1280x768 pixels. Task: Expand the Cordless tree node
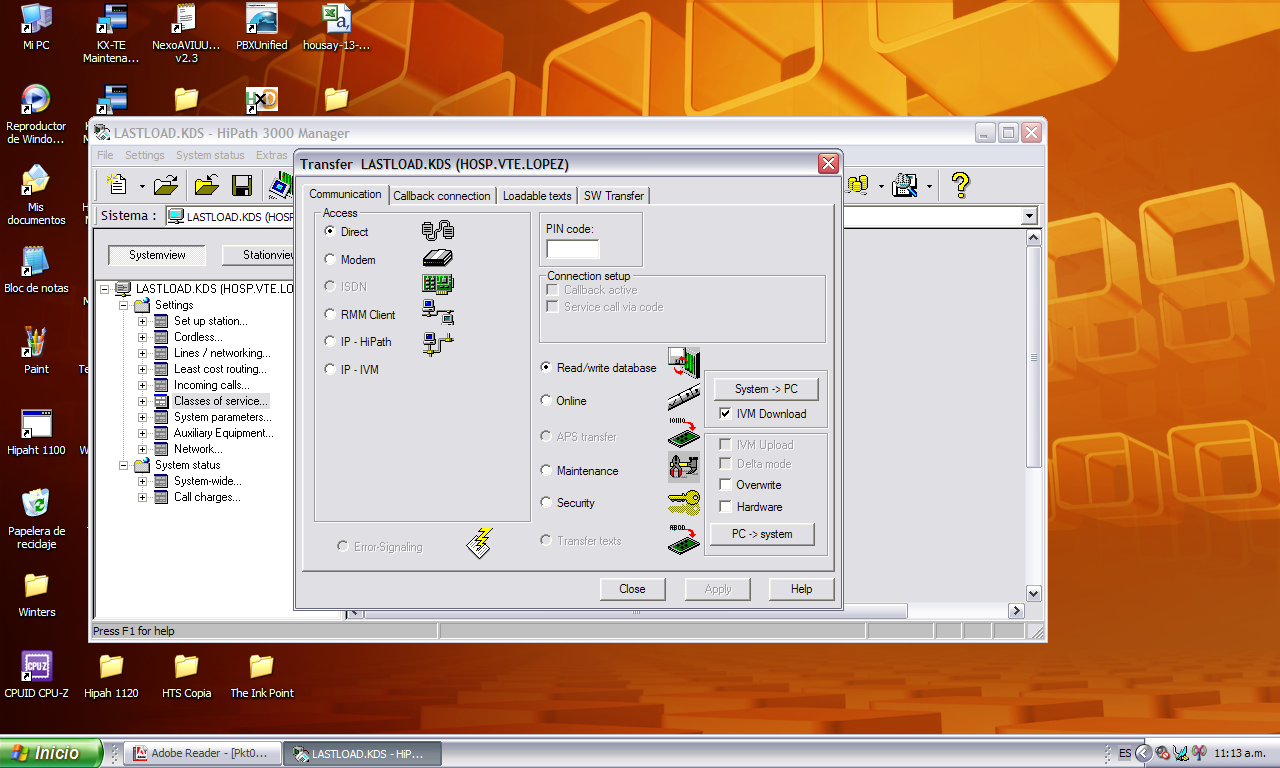point(143,337)
